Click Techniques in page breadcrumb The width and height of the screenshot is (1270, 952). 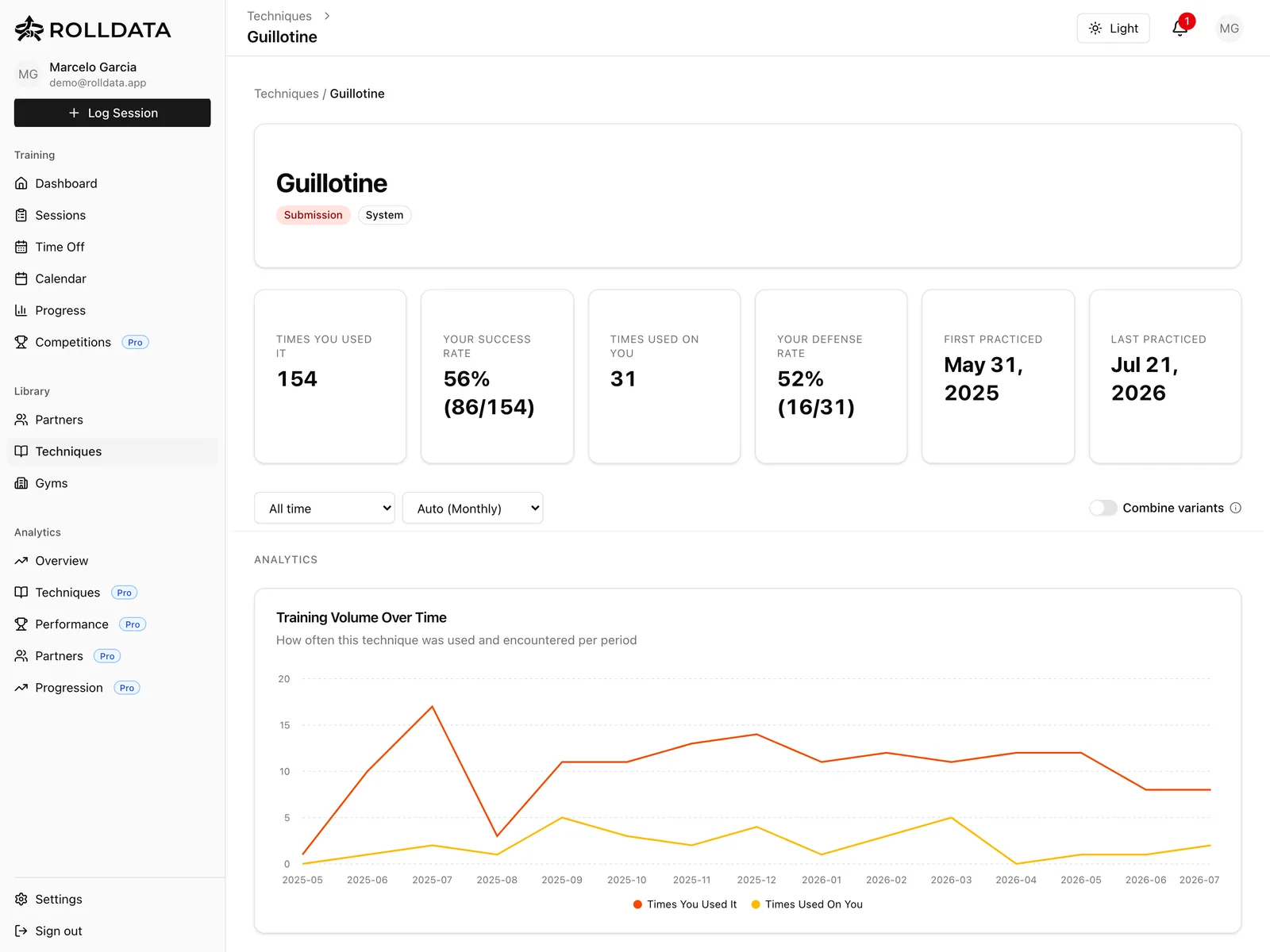[x=287, y=94]
